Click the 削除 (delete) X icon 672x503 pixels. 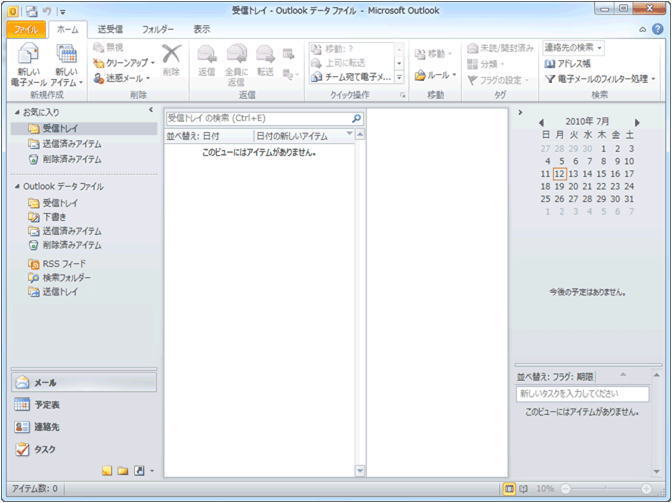coord(171,54)
